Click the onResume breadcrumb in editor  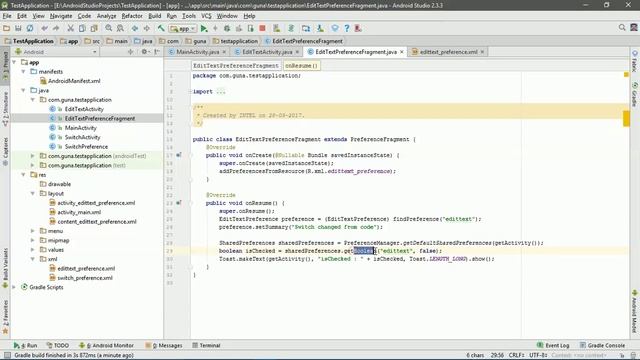(x=301, y=65)
